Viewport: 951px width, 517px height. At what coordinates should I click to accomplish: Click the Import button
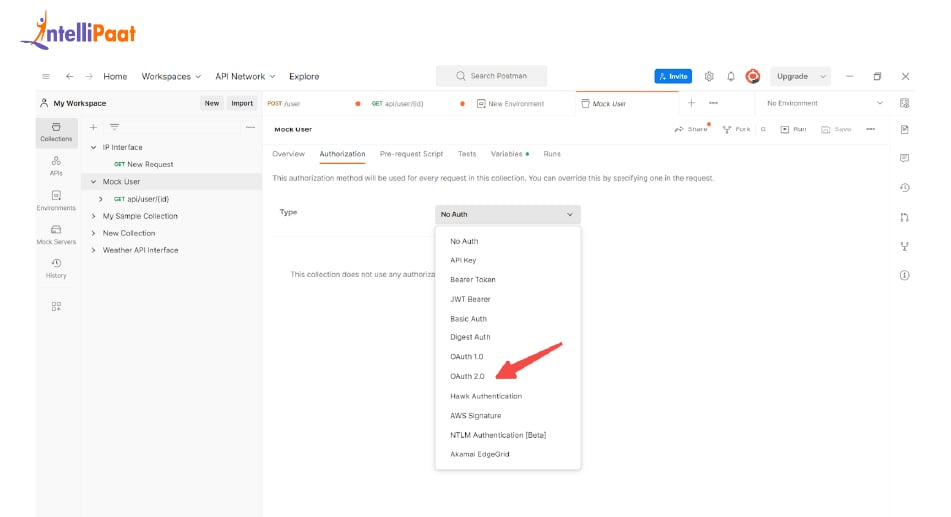242,103
